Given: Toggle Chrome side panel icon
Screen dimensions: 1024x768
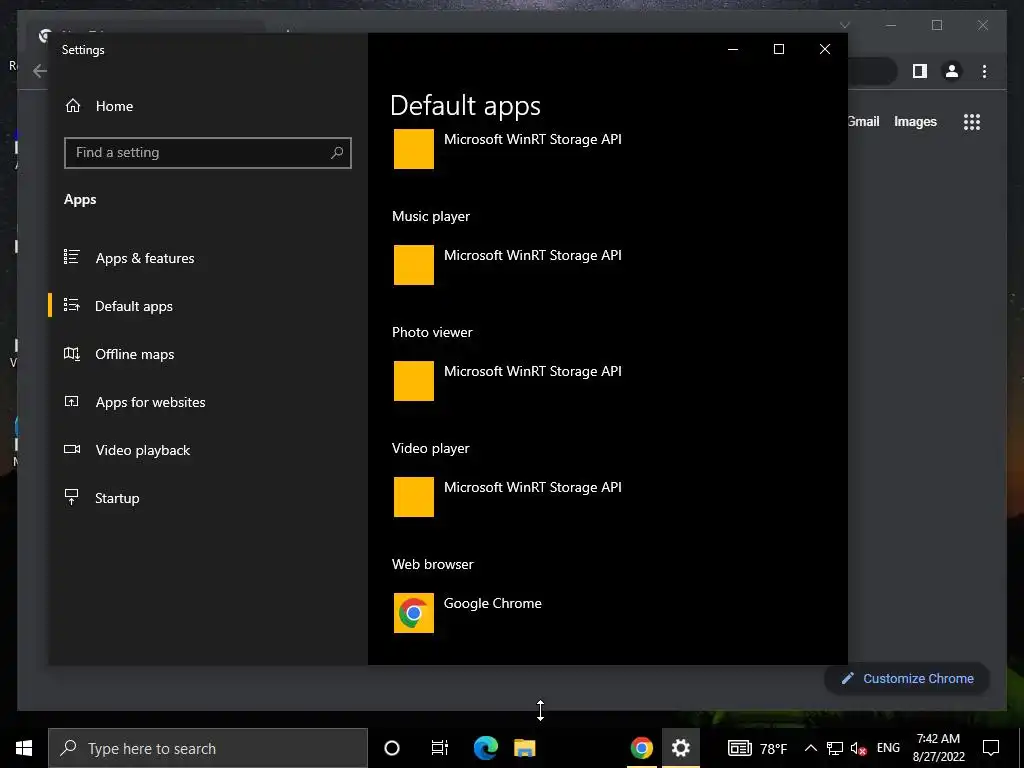Looking at the screenshot, I should (920, 71).
